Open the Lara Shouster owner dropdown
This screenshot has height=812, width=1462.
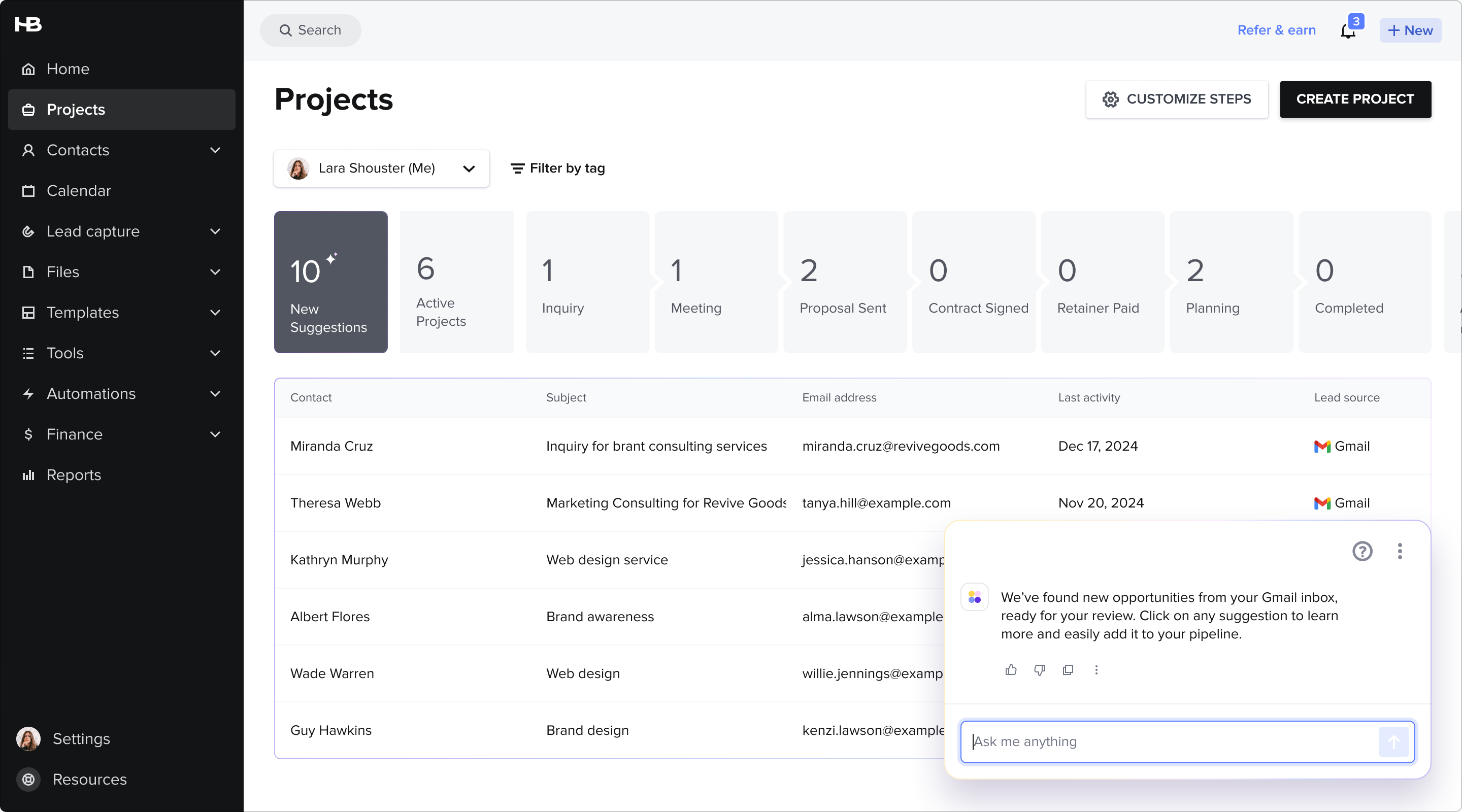coord(381,168)
